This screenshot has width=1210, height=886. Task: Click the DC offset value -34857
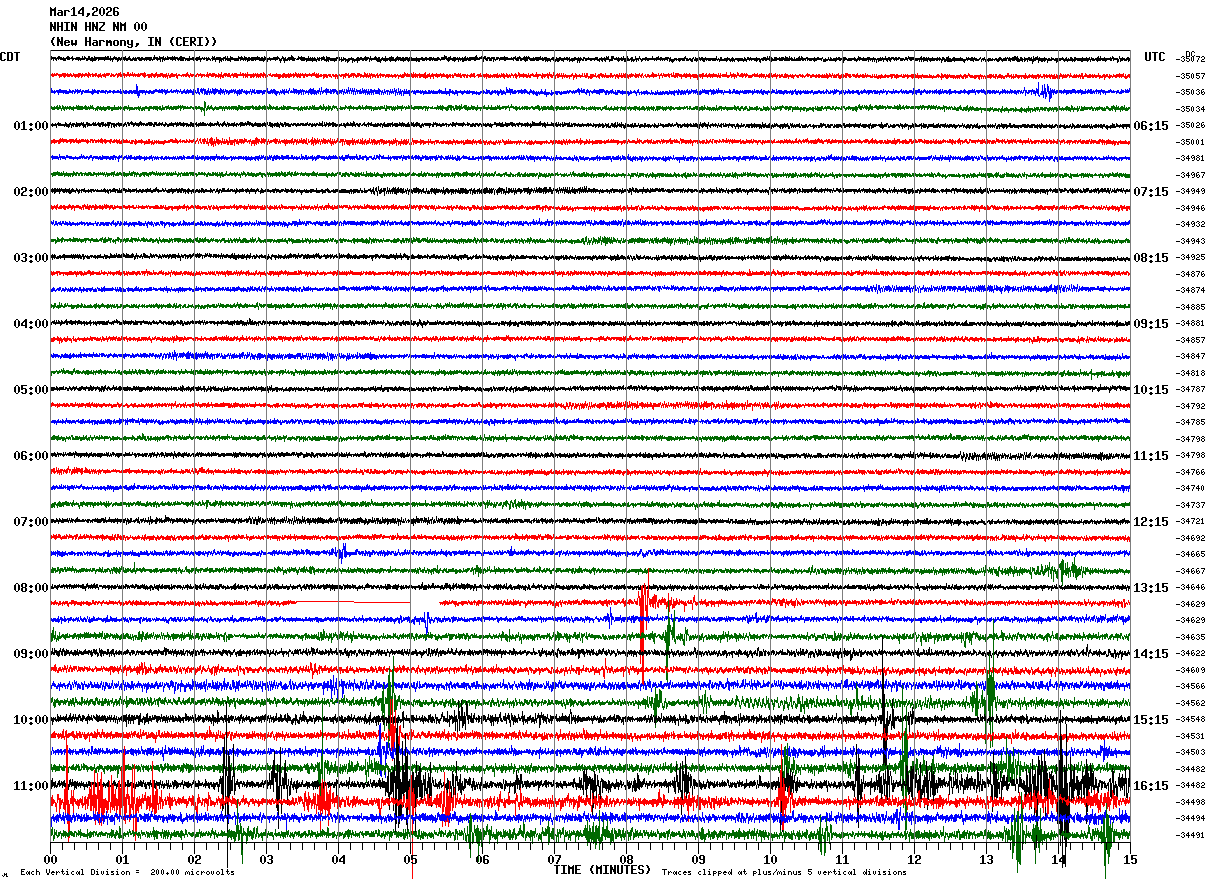pyautogui.click(x=1191, y=340)
